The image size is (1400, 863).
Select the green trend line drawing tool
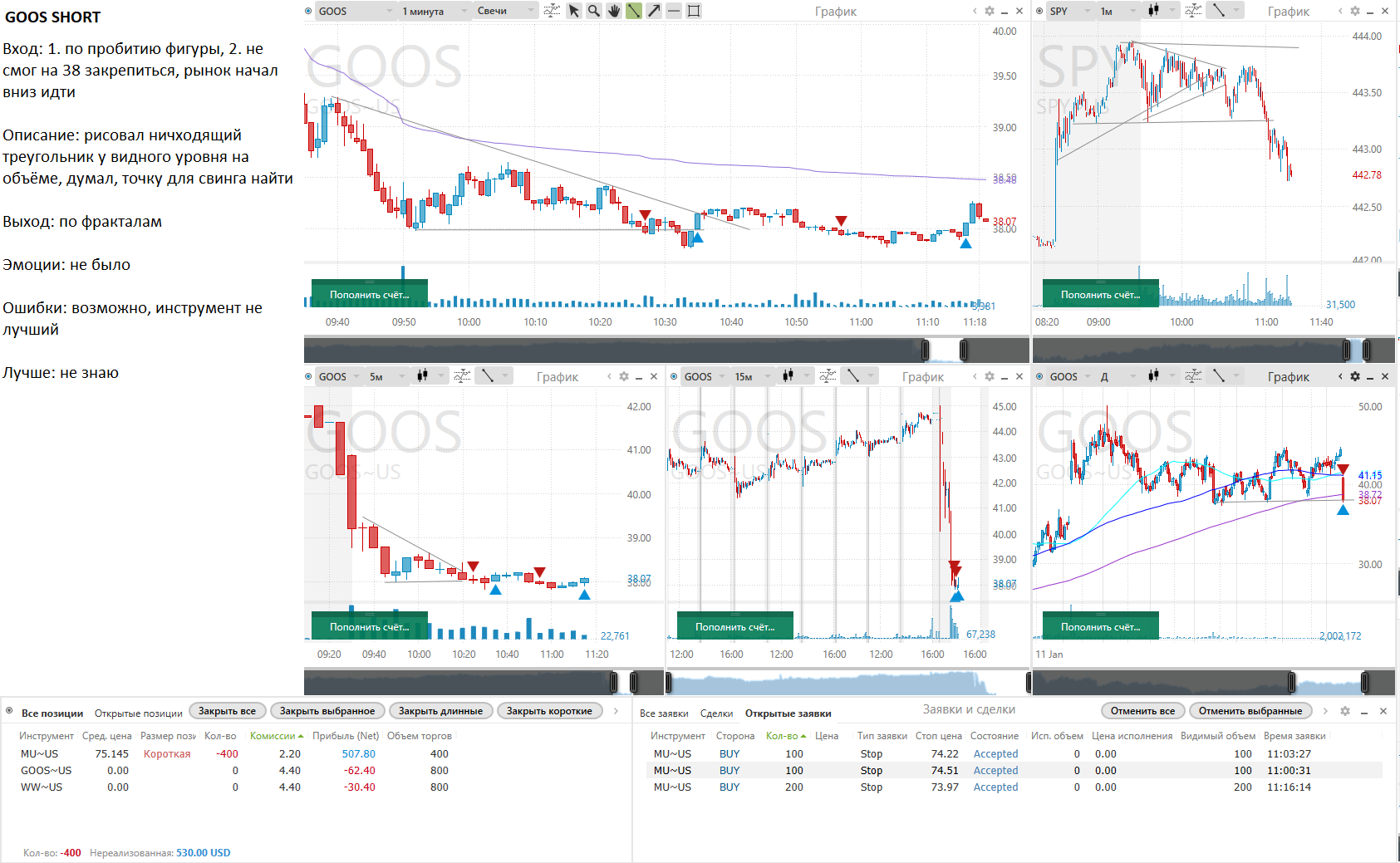634,11
